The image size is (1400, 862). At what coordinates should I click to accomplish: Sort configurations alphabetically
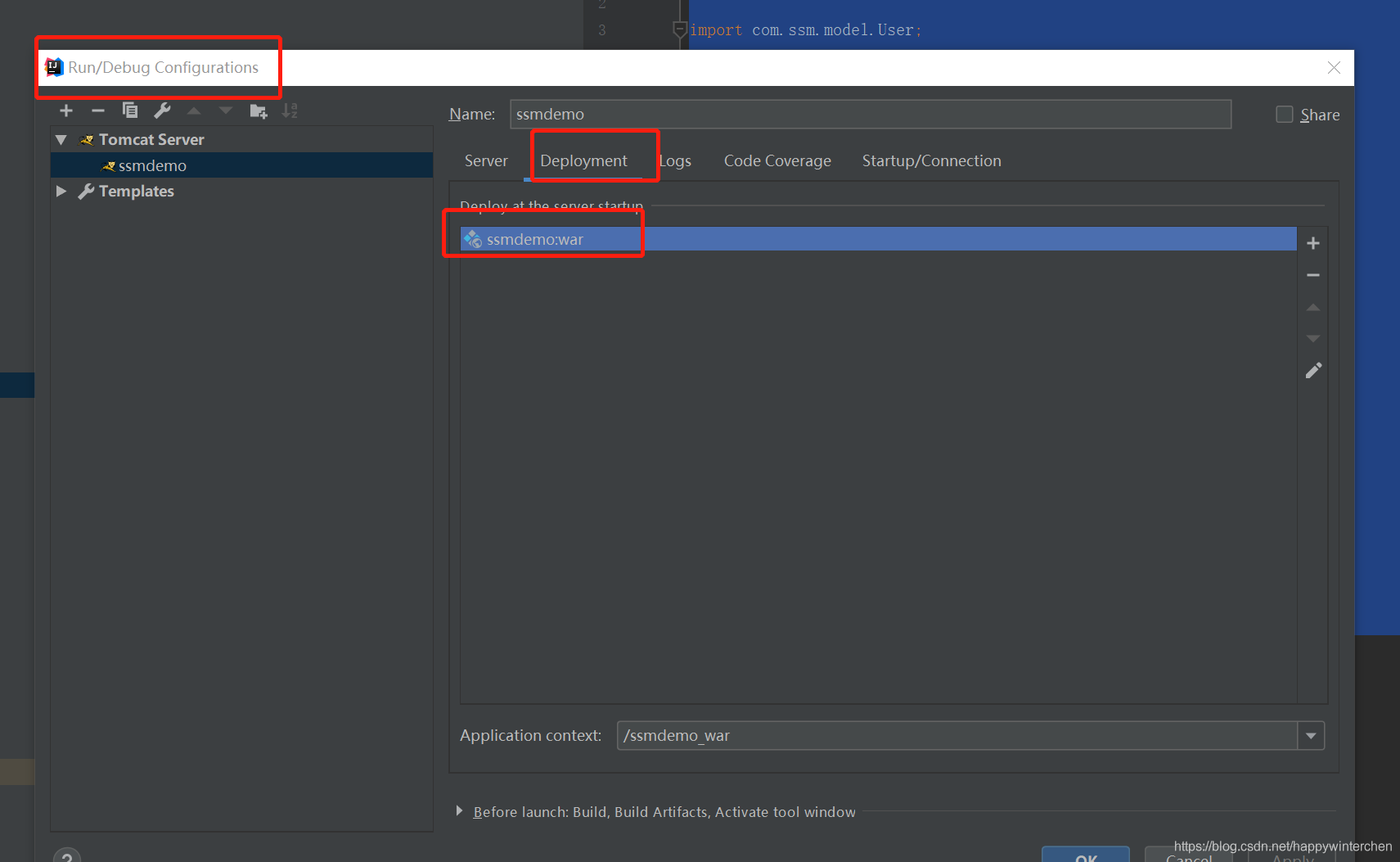[x=290, y=111]
